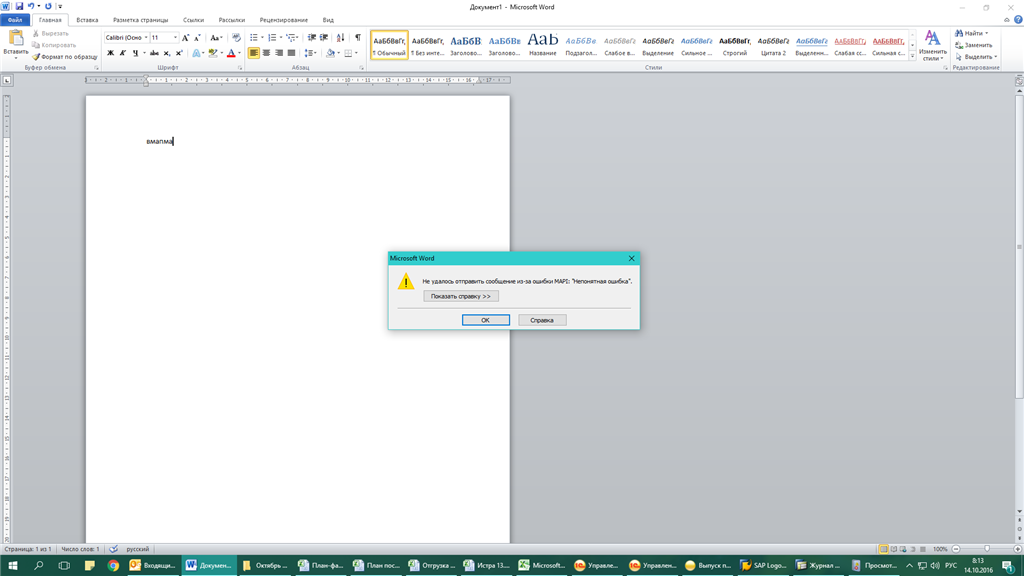Click Показать справку >> button
The image size is (1024, 576).
(460, 296)
